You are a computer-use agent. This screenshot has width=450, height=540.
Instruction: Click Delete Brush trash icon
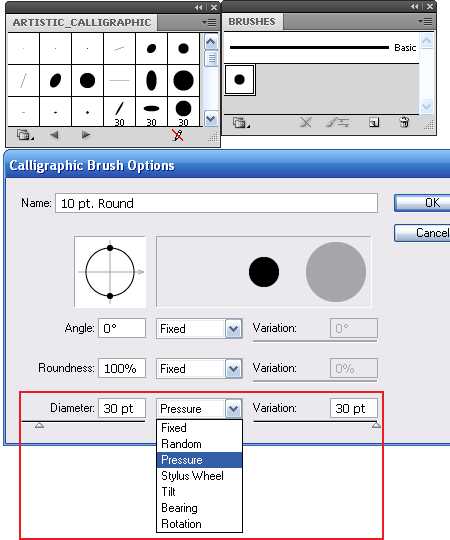click(404, 122)
